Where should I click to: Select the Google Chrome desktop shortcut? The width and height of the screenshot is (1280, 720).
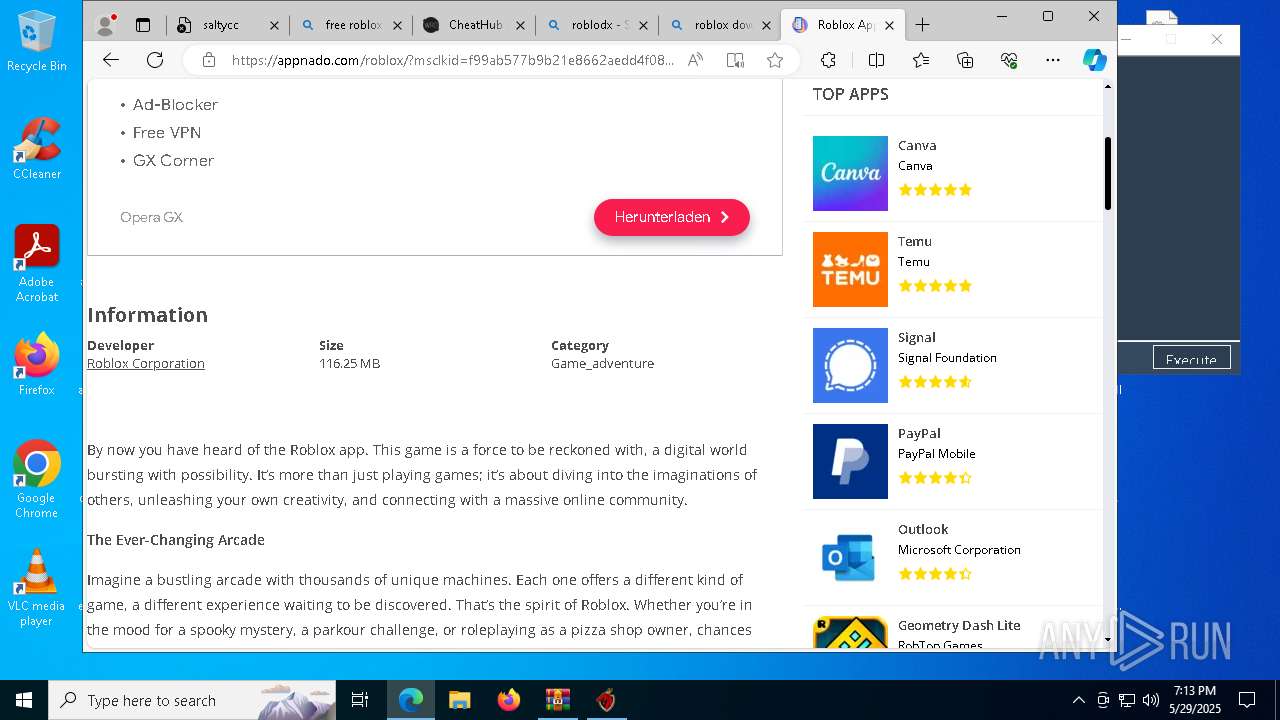[x=37, y=480]
